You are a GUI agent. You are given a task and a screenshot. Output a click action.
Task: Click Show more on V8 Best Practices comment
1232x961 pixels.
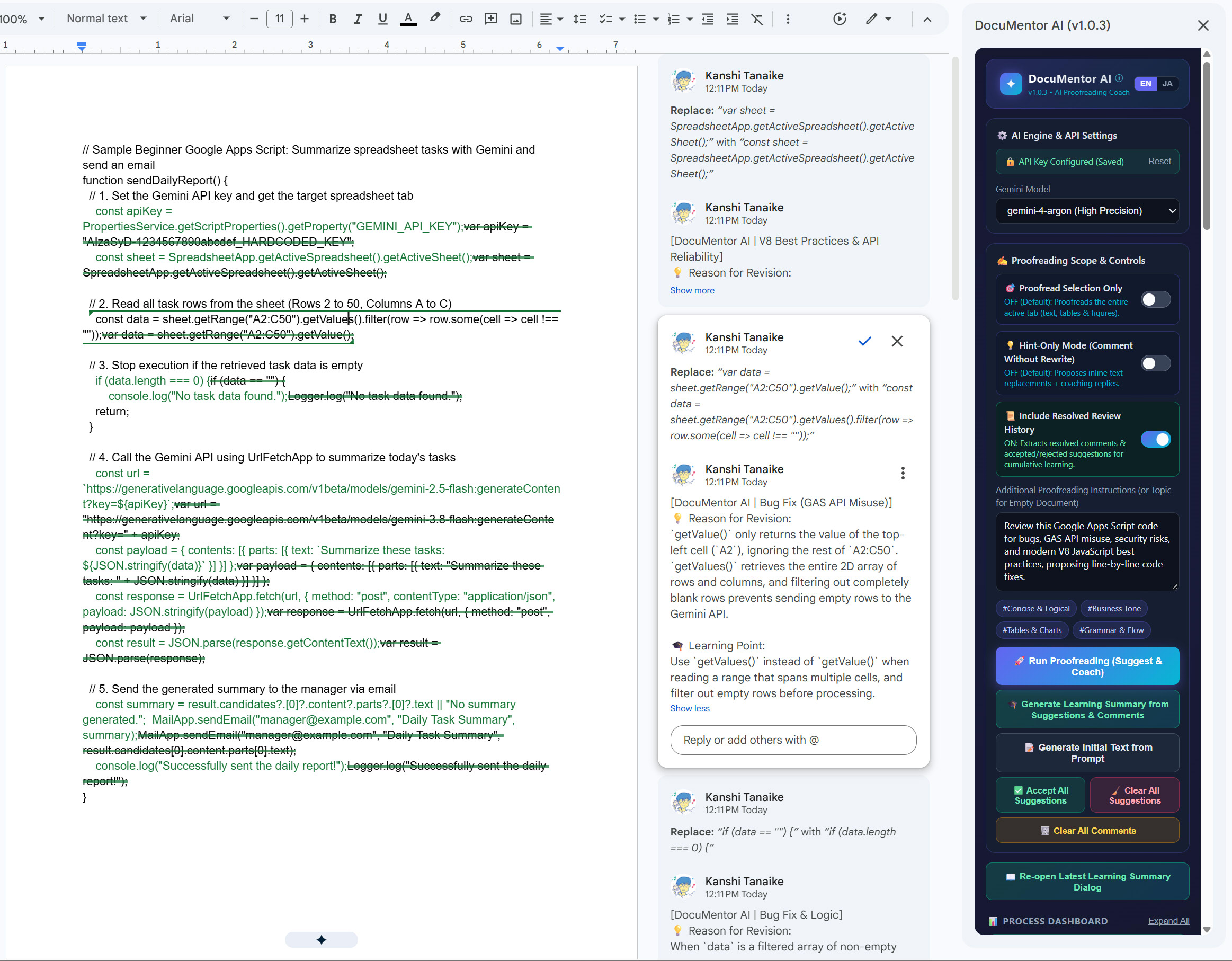pos(692,290)
